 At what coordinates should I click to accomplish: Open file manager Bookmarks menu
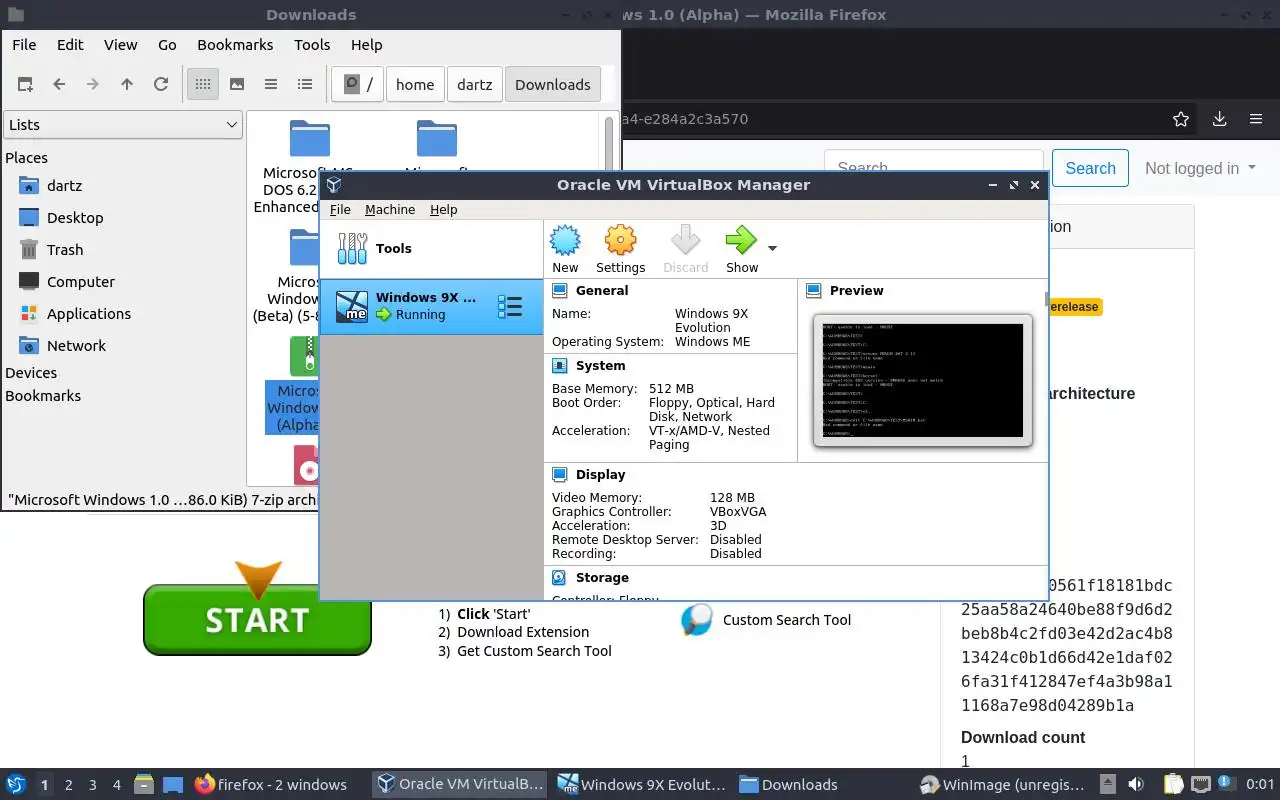click(235, 45)
